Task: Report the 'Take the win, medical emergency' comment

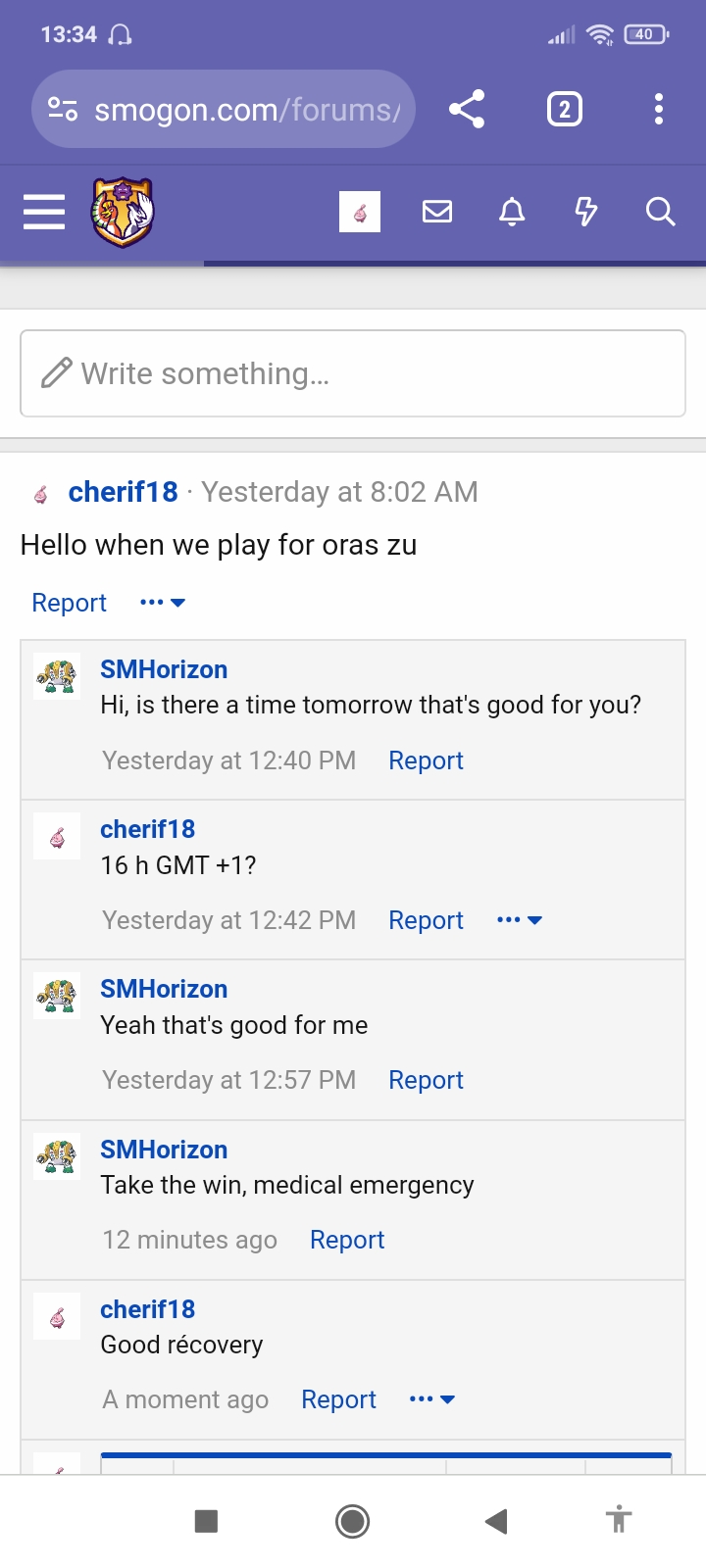Action: coord(347,1240)
